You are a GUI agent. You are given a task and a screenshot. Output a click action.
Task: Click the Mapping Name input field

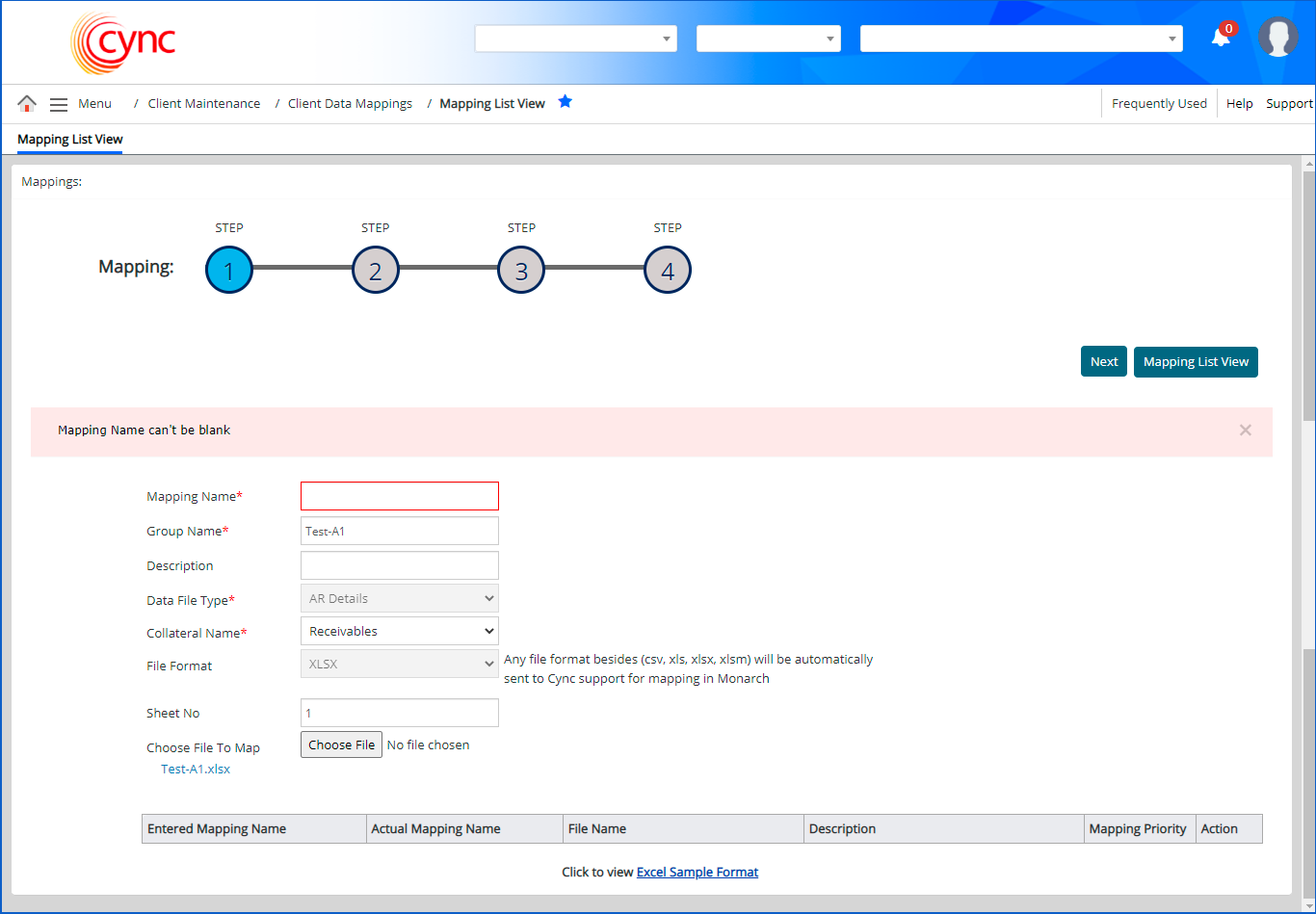400,496
